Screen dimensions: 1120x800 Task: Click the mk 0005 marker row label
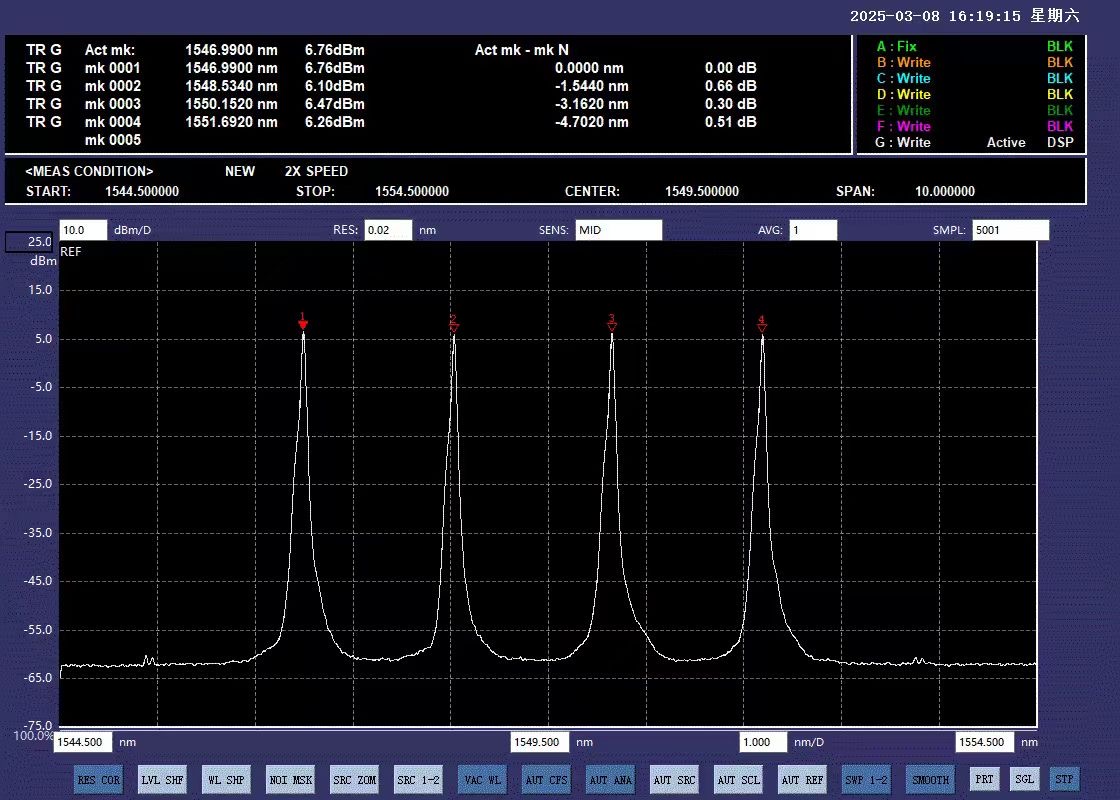[x=113, y=140]
